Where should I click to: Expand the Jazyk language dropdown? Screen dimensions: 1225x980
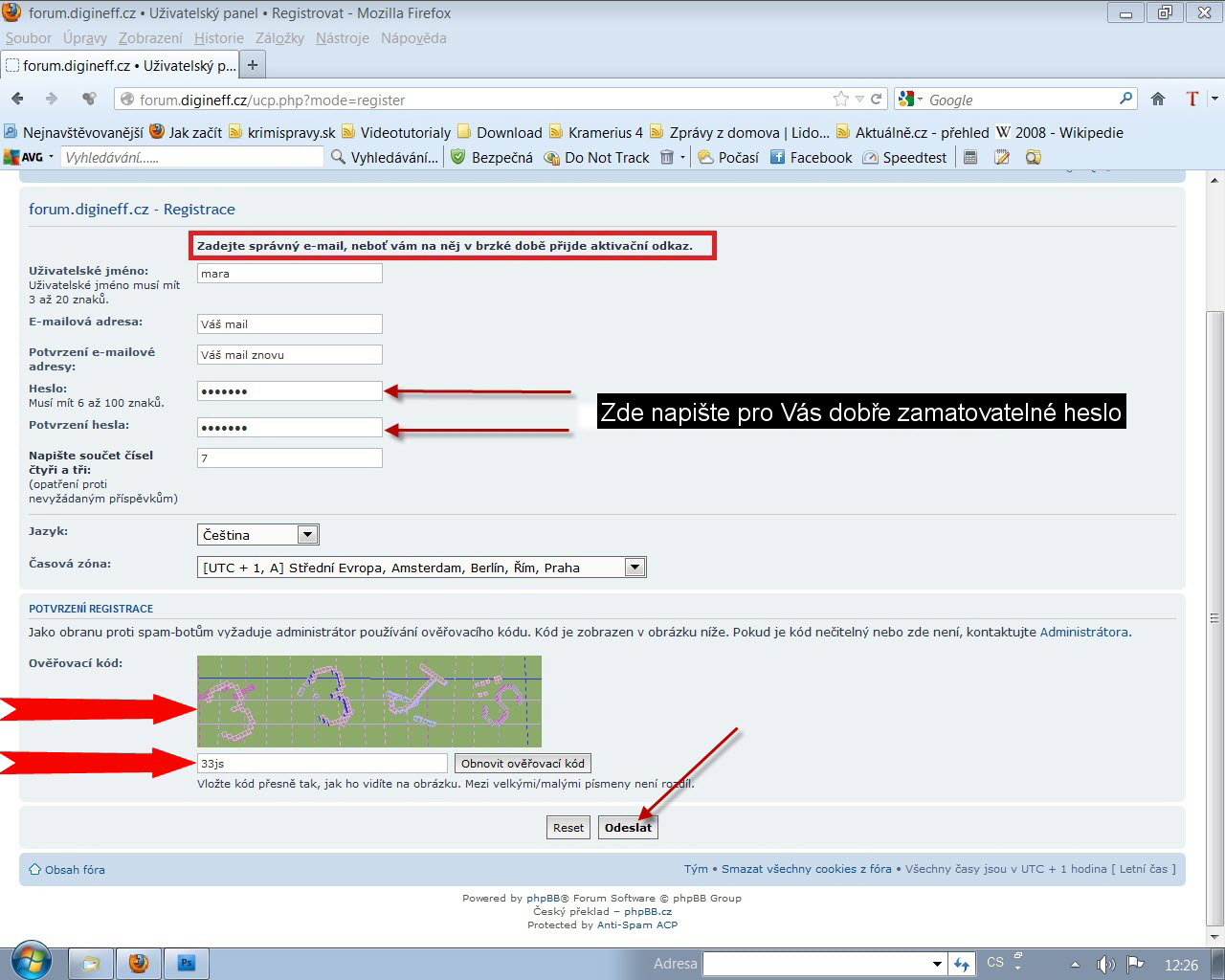click(x=307, y=535)
